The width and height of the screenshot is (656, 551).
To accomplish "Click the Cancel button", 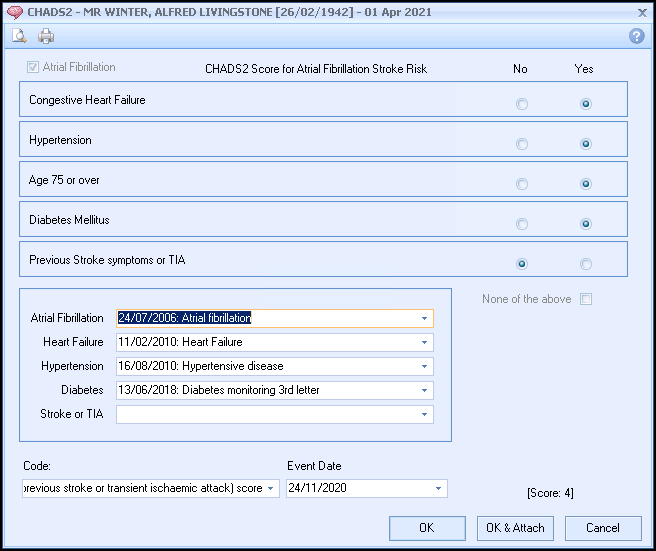I will (x=602, y=528).
